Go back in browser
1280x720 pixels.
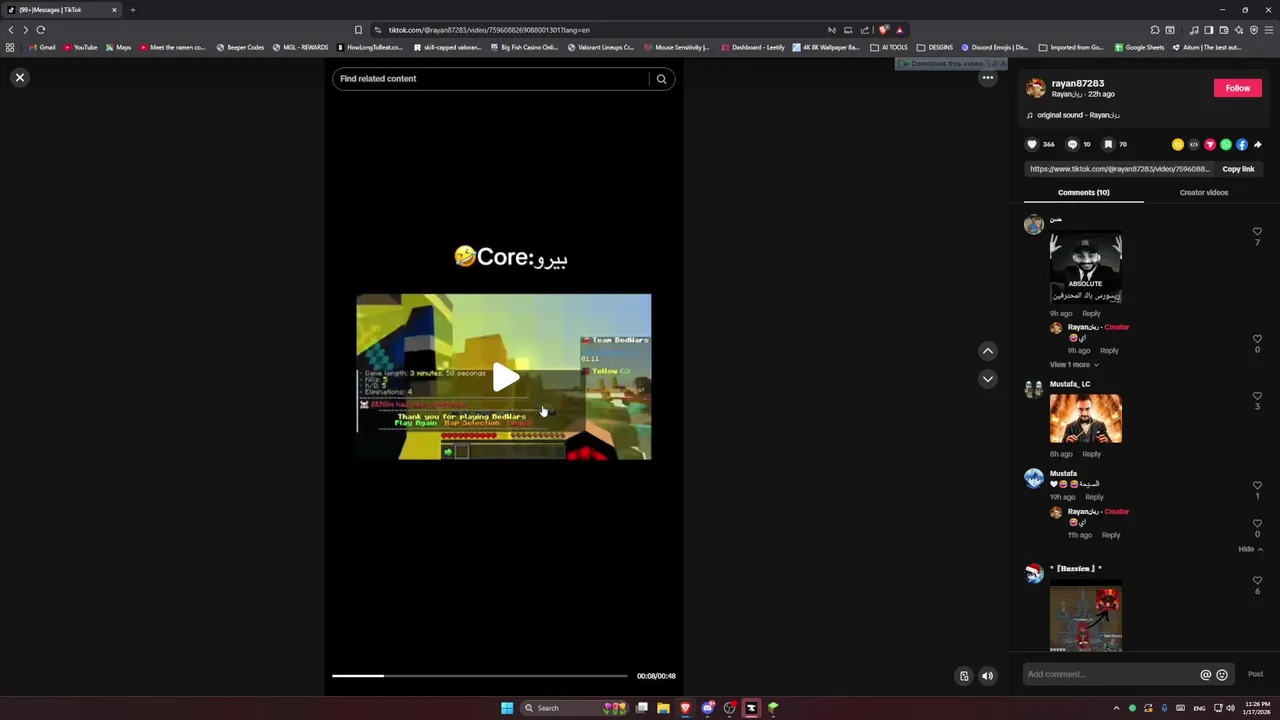point(11,30)
